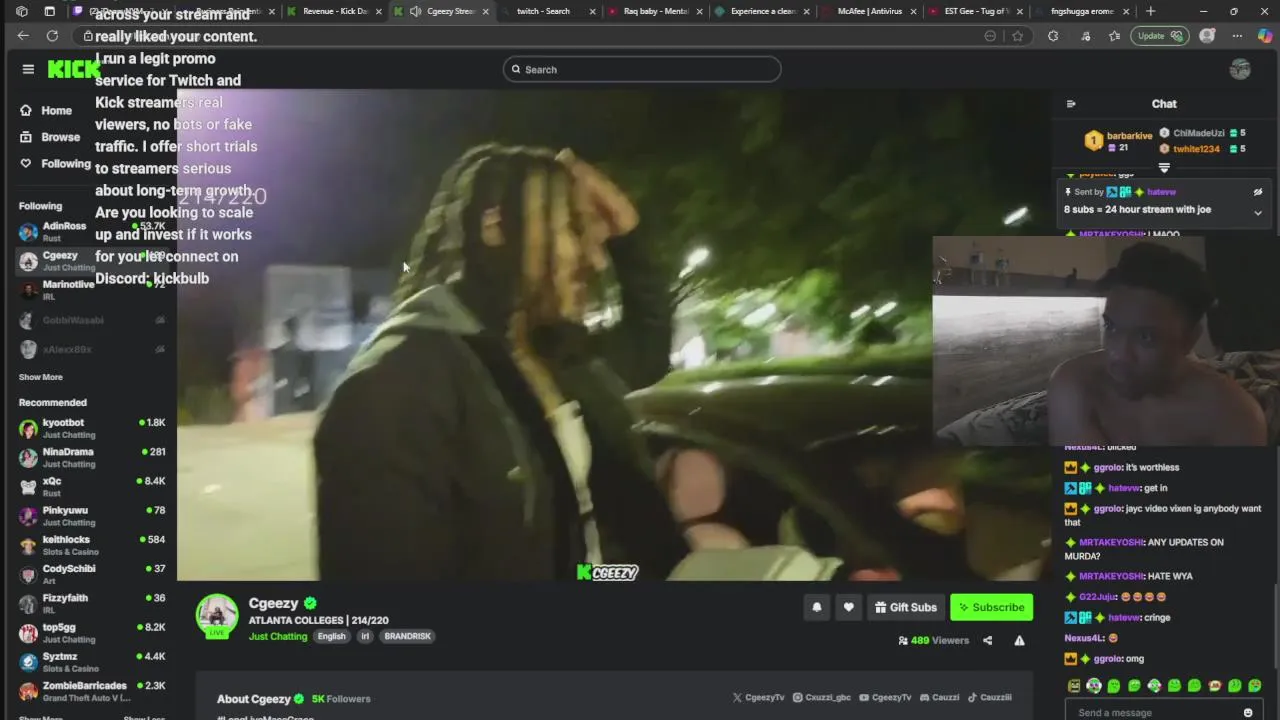Screen dimensions: 1280x720
Task: Go to Home in sidebar
Action: [x=46, y=110]
